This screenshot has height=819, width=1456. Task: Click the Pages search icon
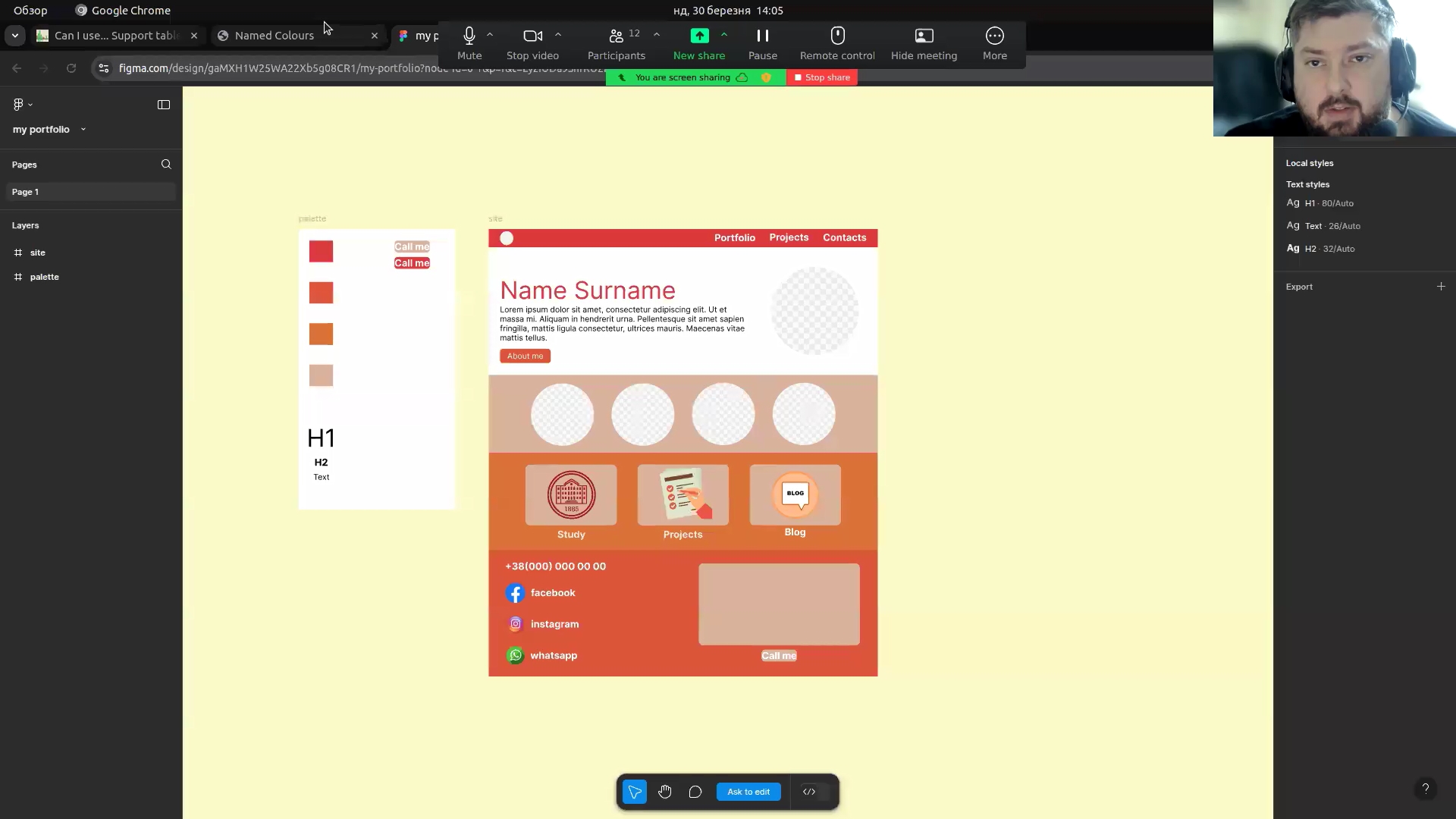[x=166, y=165]
